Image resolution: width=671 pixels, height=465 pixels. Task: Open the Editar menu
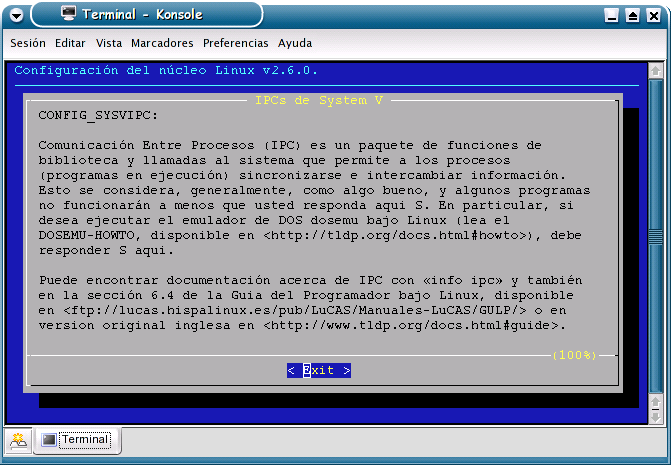point(70,43)
